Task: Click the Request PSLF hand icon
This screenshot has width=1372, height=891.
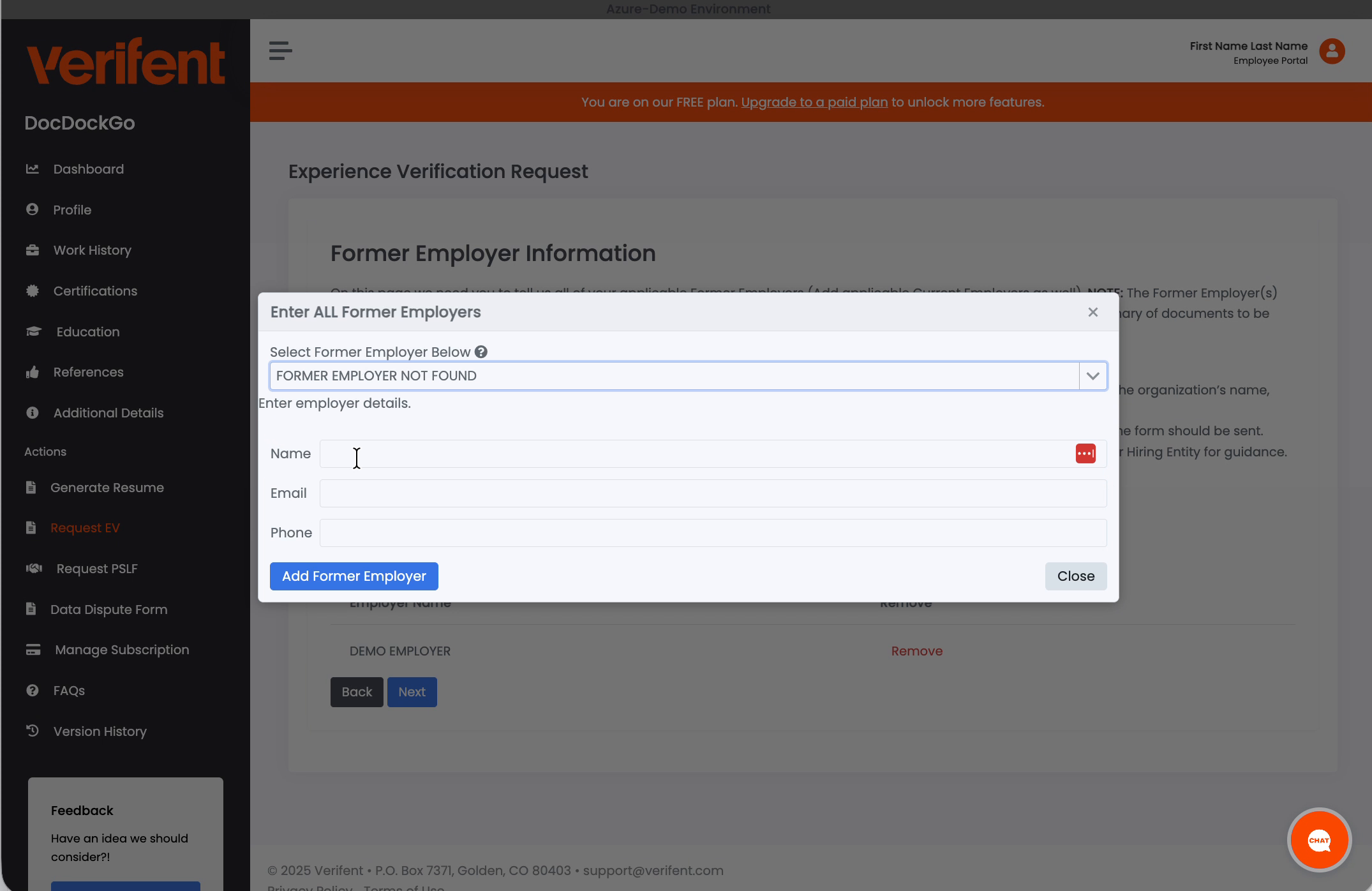Action: click(33, 568)
